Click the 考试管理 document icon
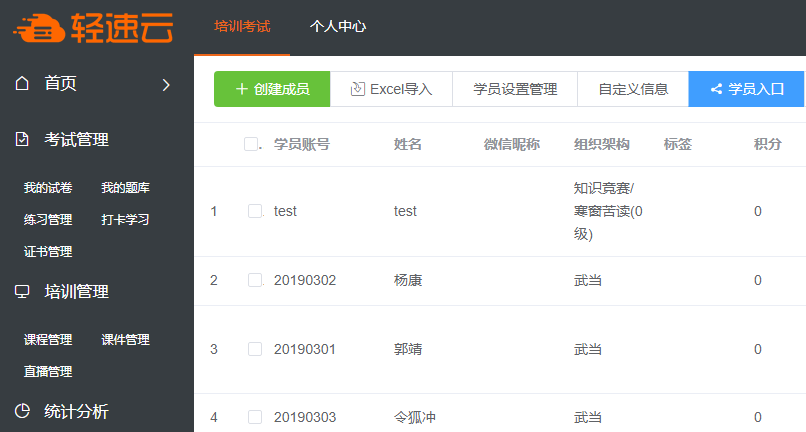806x432 pixels. pyautogui.click(x=22, y=139)
